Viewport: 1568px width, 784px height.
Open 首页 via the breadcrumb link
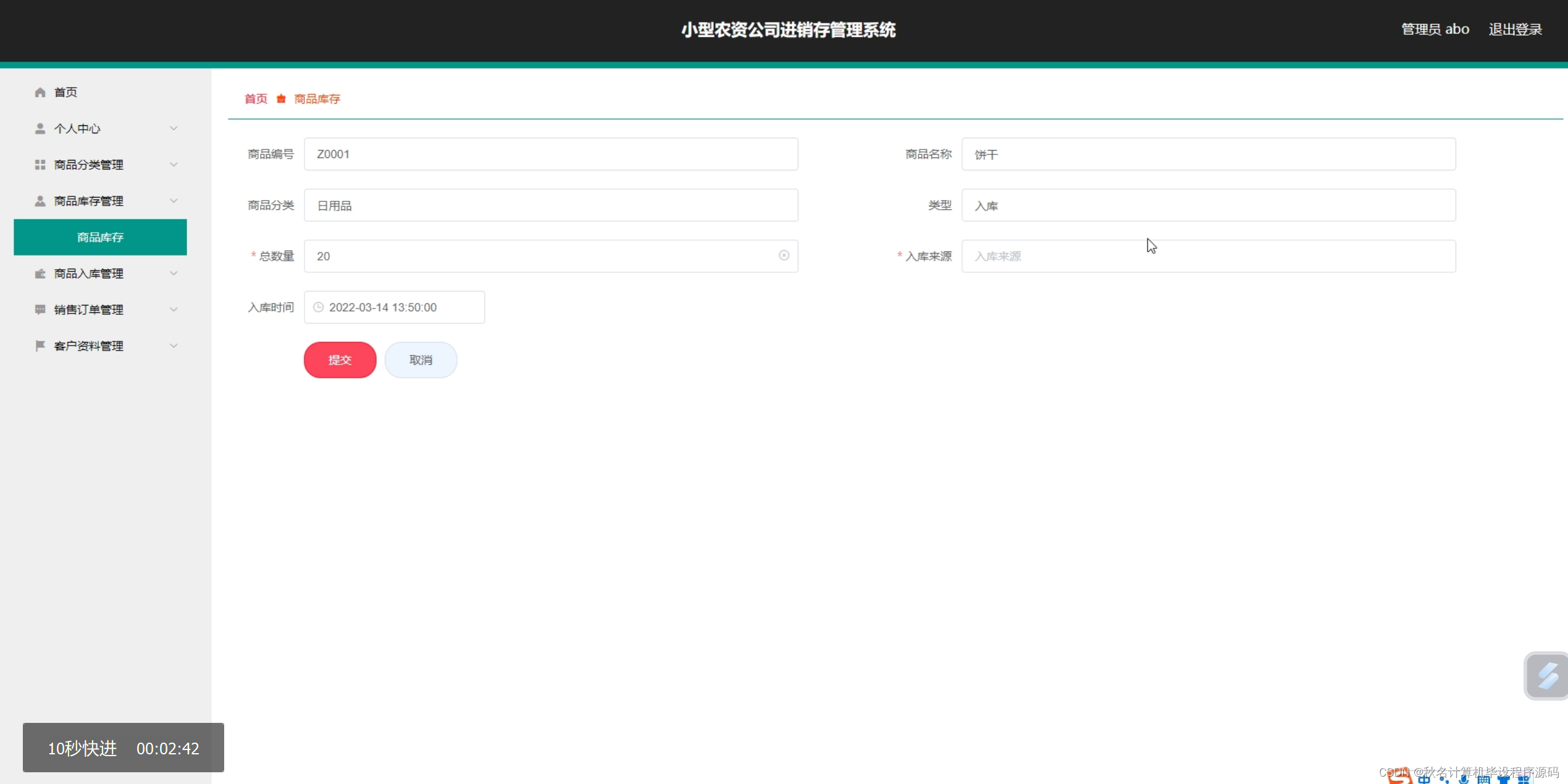click(255, 98)
